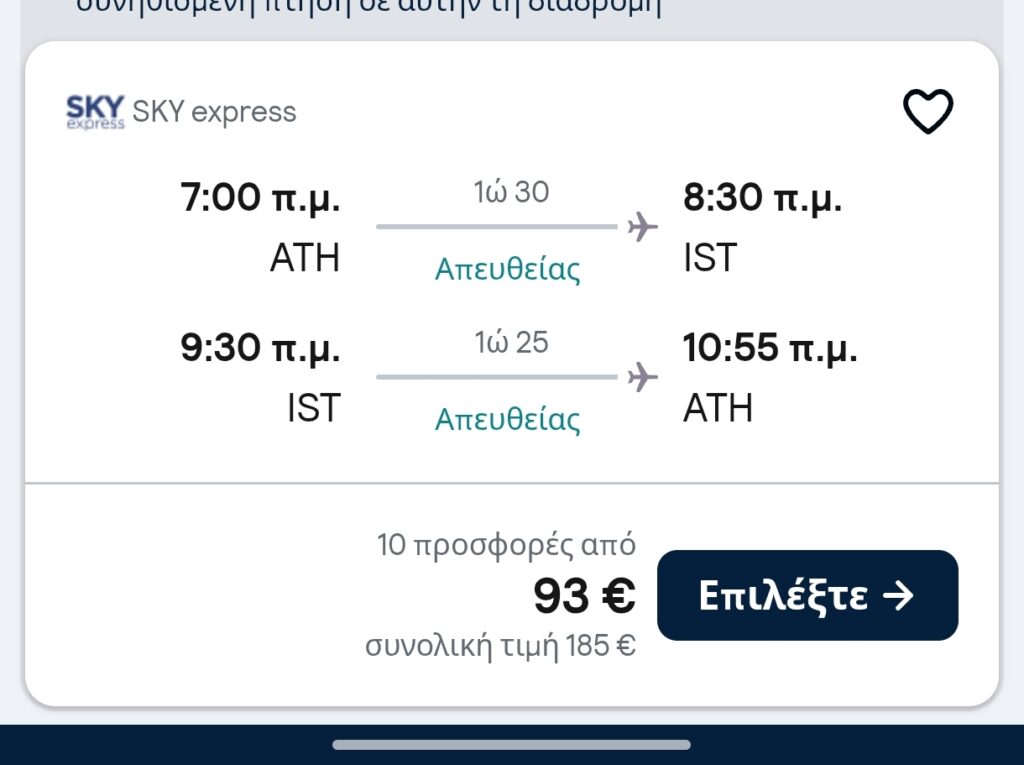
Task: Tap the return flight airplane icon
Action: [x=643, y=378]
